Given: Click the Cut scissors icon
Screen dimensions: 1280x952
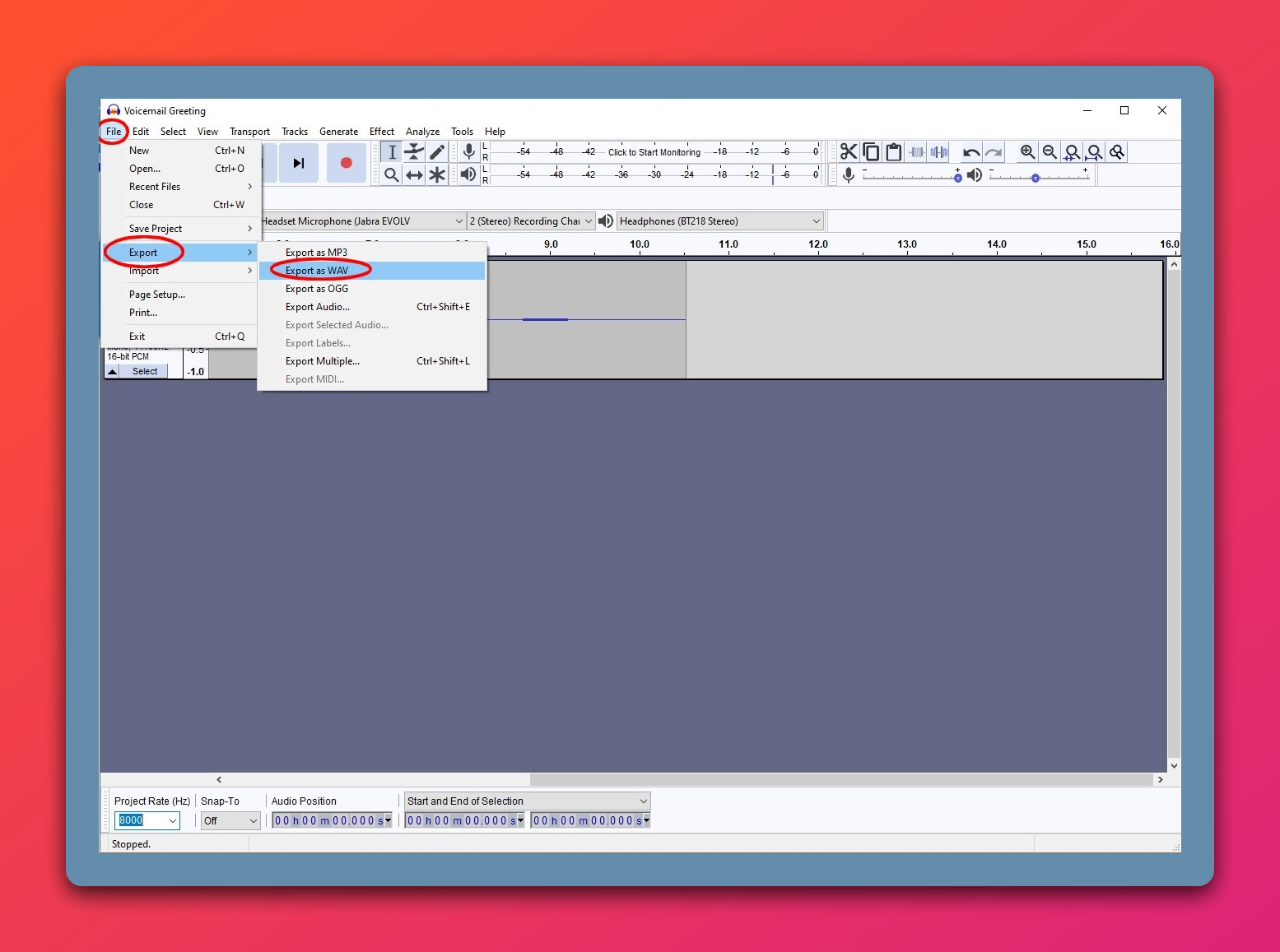Looking at the screenshot, I should pos(849,152).
